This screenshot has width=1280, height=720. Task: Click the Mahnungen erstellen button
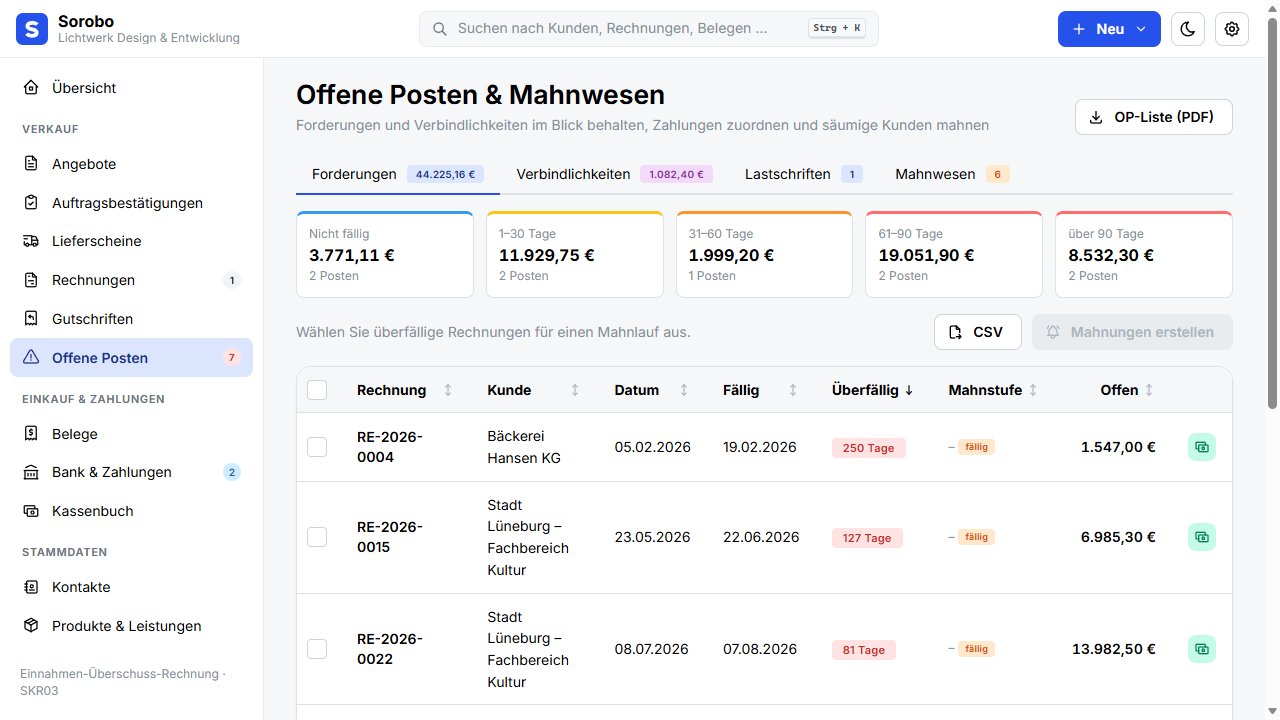point(1132,332)
